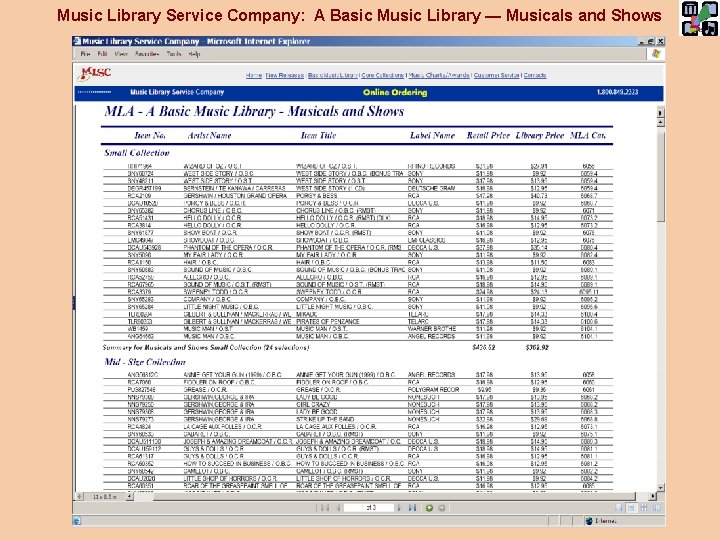
Task: Switch to continuous facing layout
Action: 644,508
